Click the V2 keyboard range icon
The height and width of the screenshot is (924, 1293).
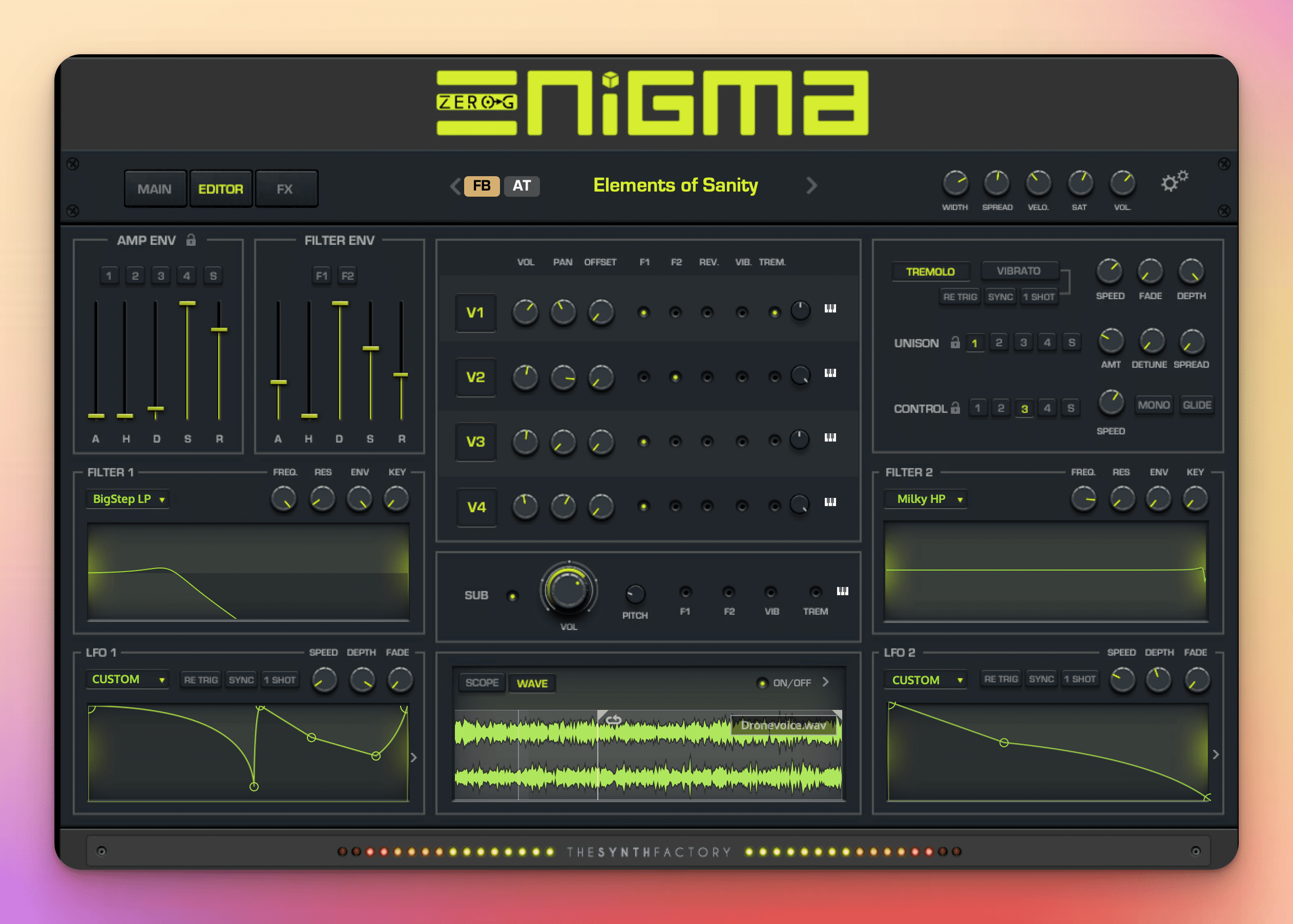(830, 373)
